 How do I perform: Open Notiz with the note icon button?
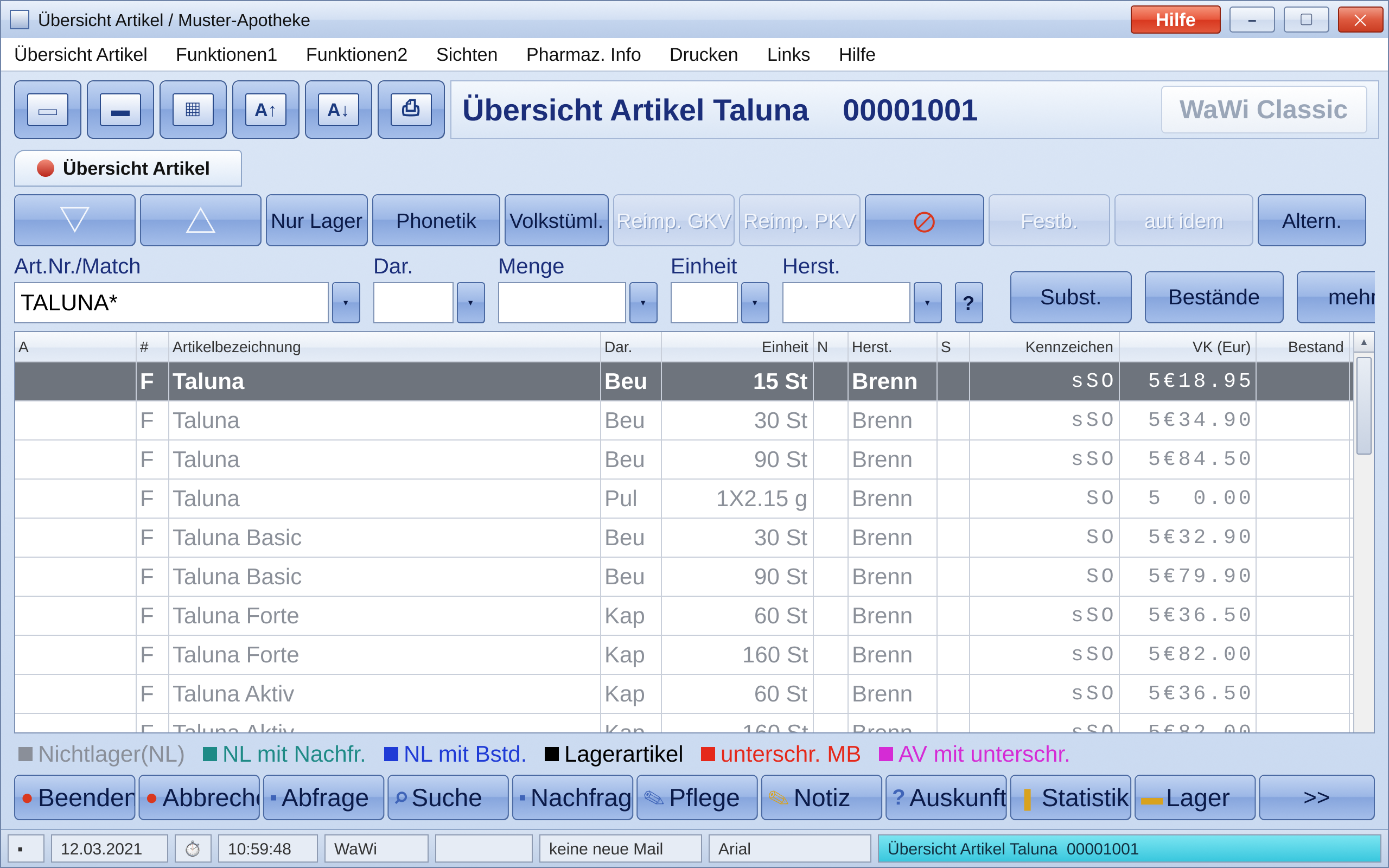[x=821, y=797]
